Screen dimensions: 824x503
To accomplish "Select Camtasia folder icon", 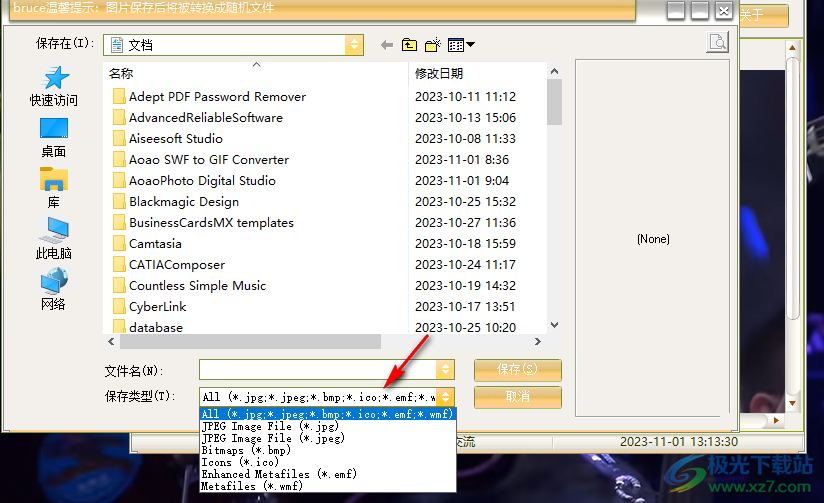I will point(119,244).
